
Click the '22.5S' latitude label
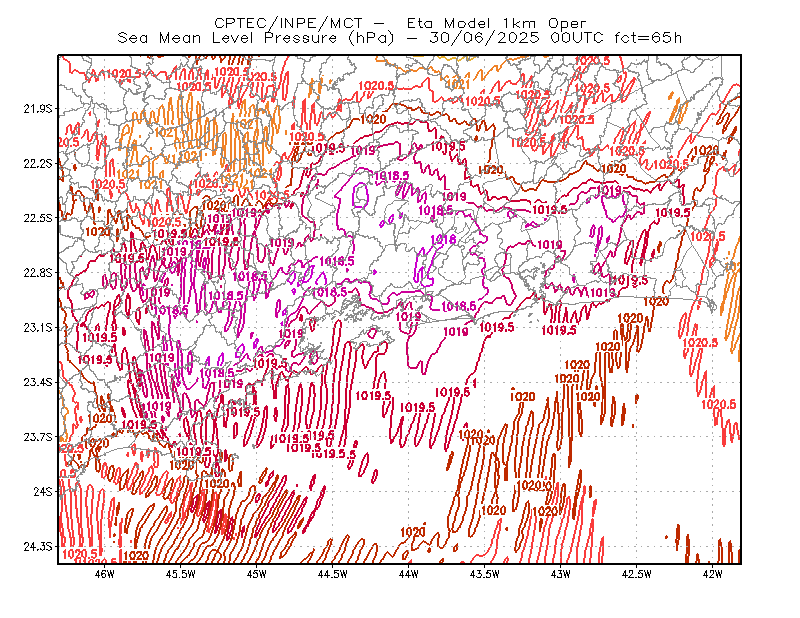click(x=38, y=218)
